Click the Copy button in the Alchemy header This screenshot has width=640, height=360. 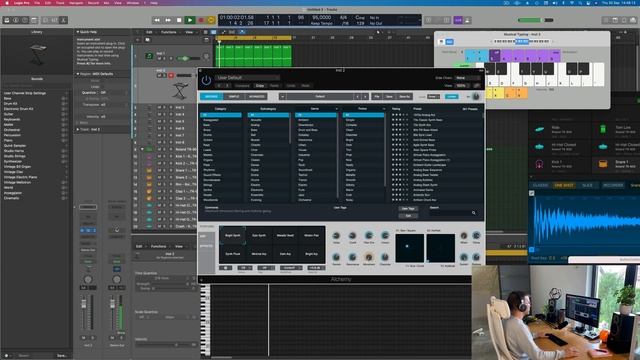(260, 86)
